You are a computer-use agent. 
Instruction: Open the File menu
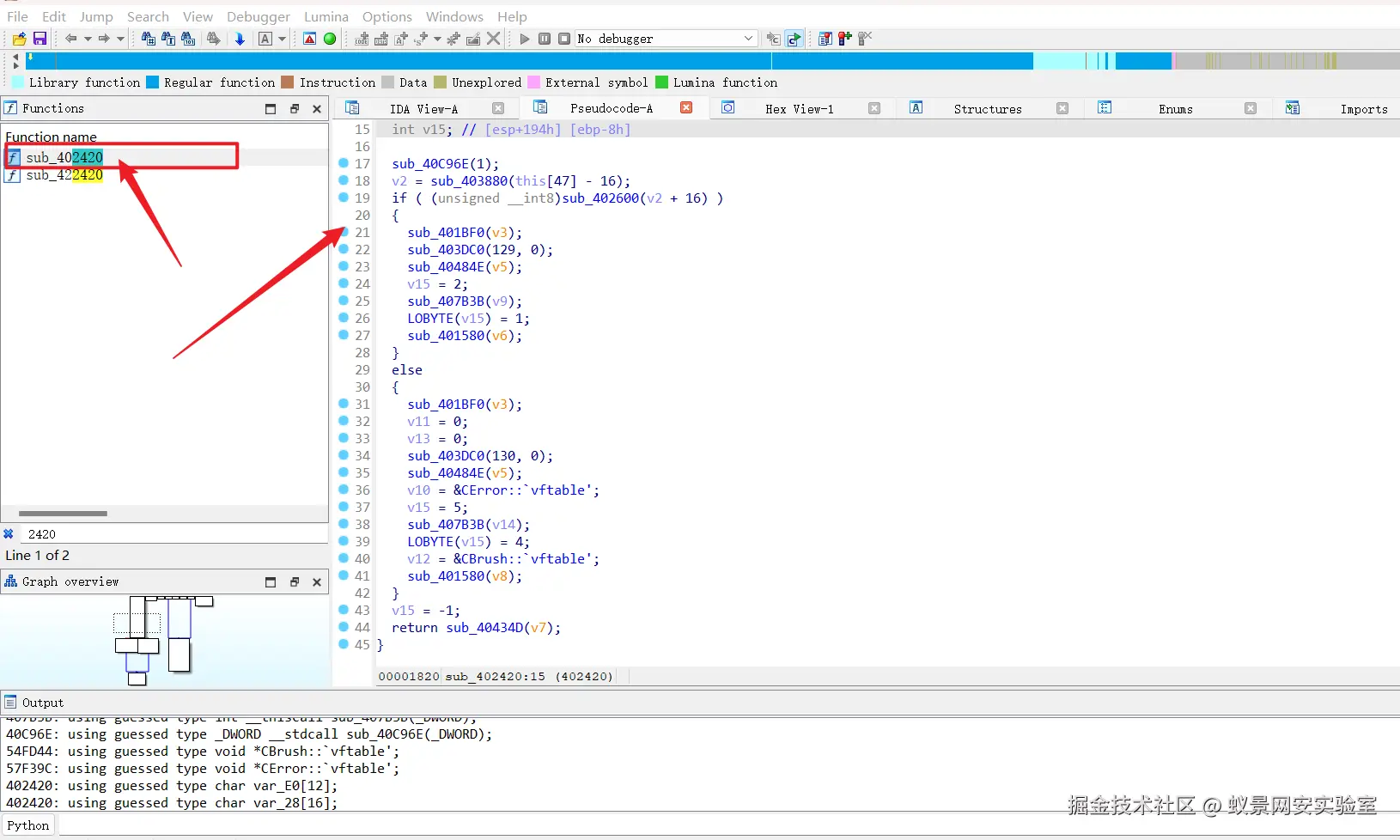[17, 16]
